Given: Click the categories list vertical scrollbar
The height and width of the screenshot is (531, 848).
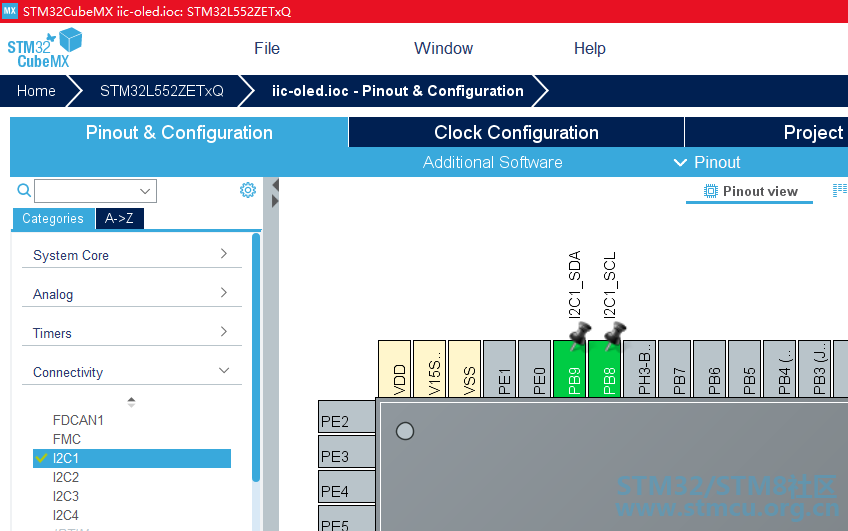Looking at the screenshot, I should tap(256, 357).
